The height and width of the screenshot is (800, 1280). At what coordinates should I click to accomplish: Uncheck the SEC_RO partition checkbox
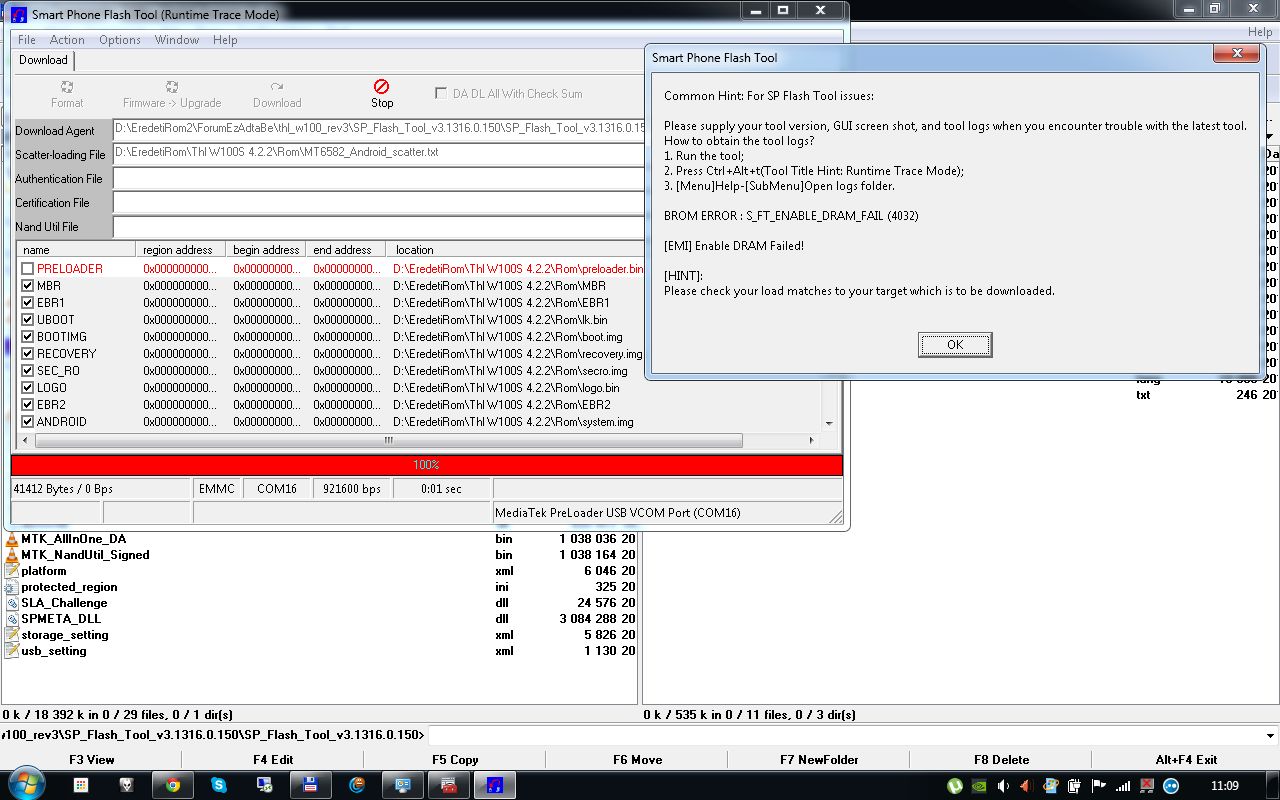click(28, 371)
